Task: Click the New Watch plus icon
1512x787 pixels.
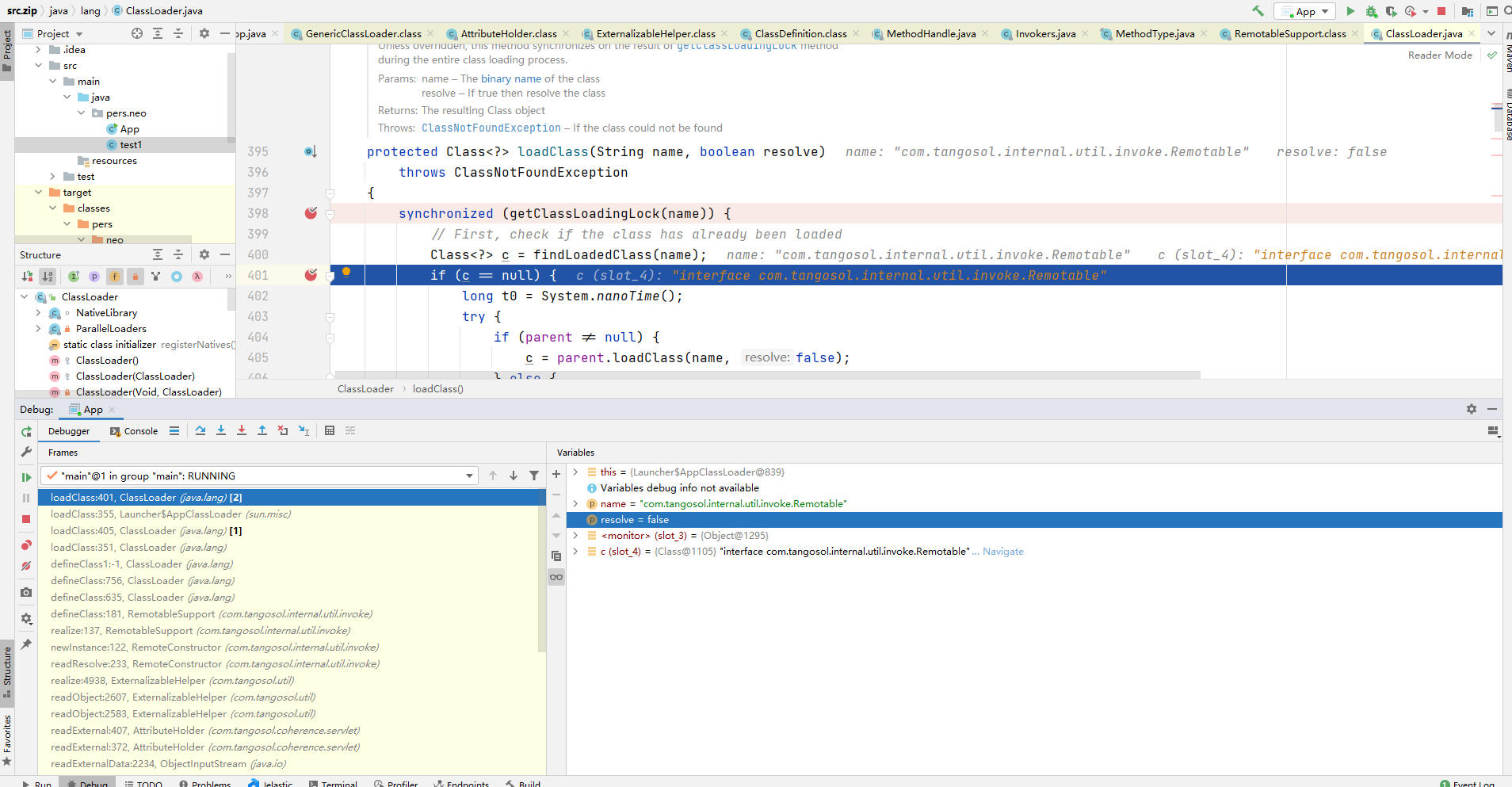Action: [556, 474]
